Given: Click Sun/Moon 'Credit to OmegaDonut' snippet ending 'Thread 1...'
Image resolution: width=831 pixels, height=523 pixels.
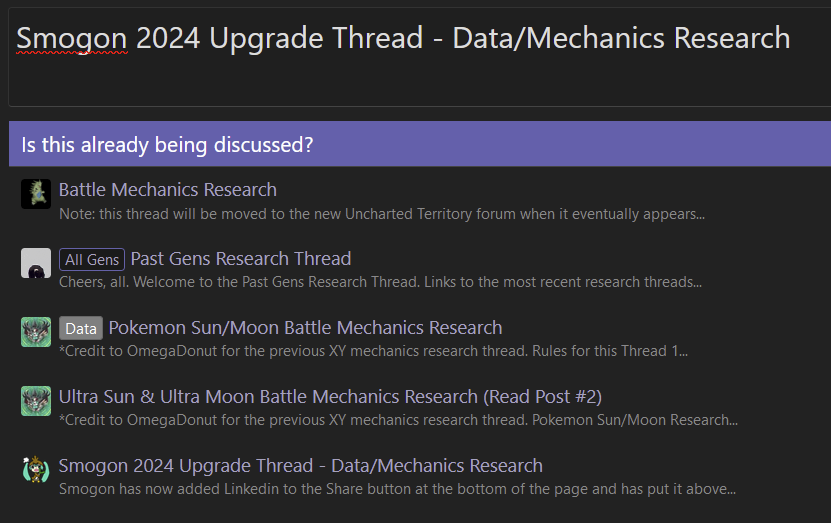Looking at the screenshot, I should point(373,351).
